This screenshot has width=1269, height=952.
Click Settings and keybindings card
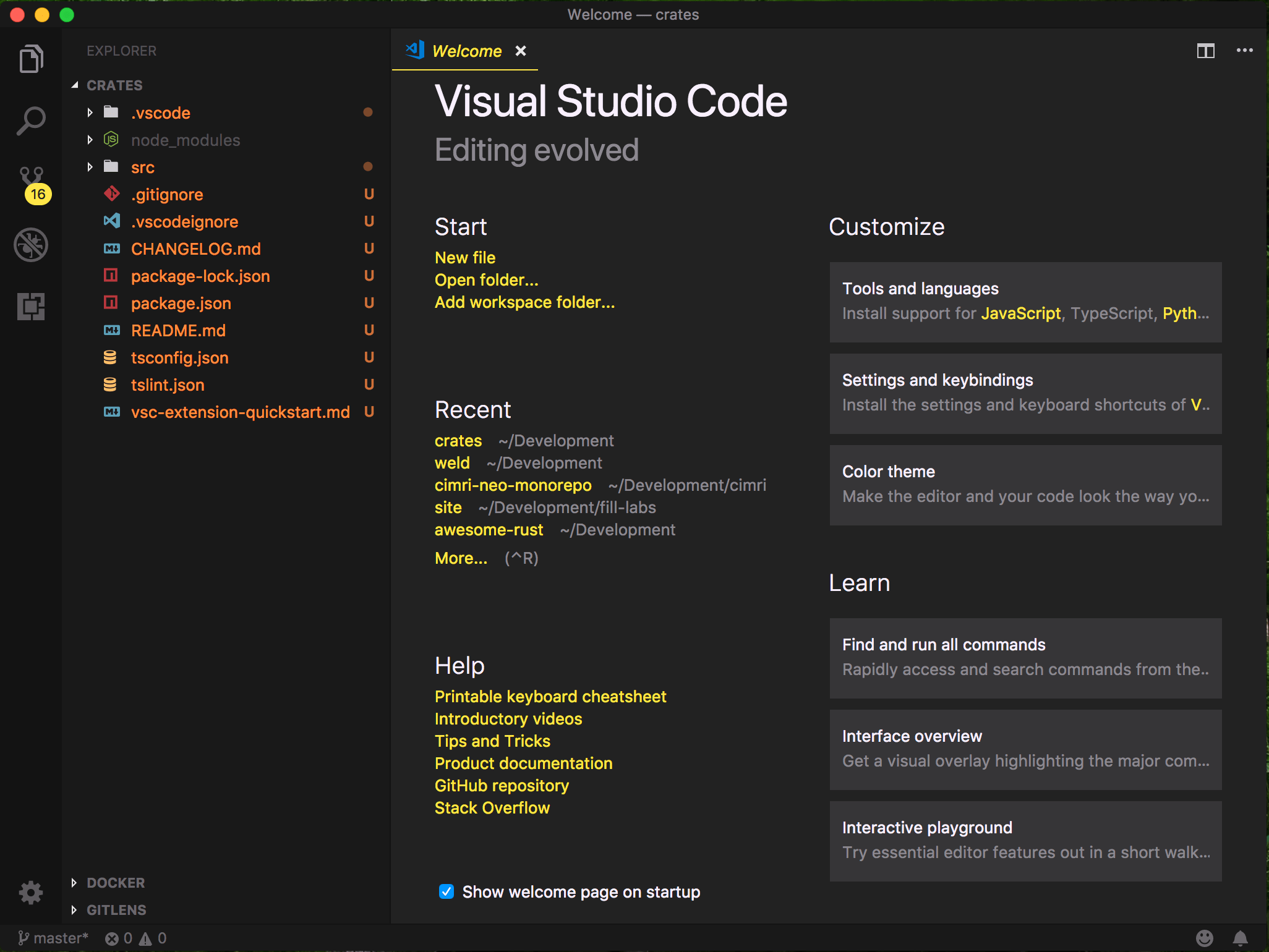pyautogui.click(x=1025, y=393)
